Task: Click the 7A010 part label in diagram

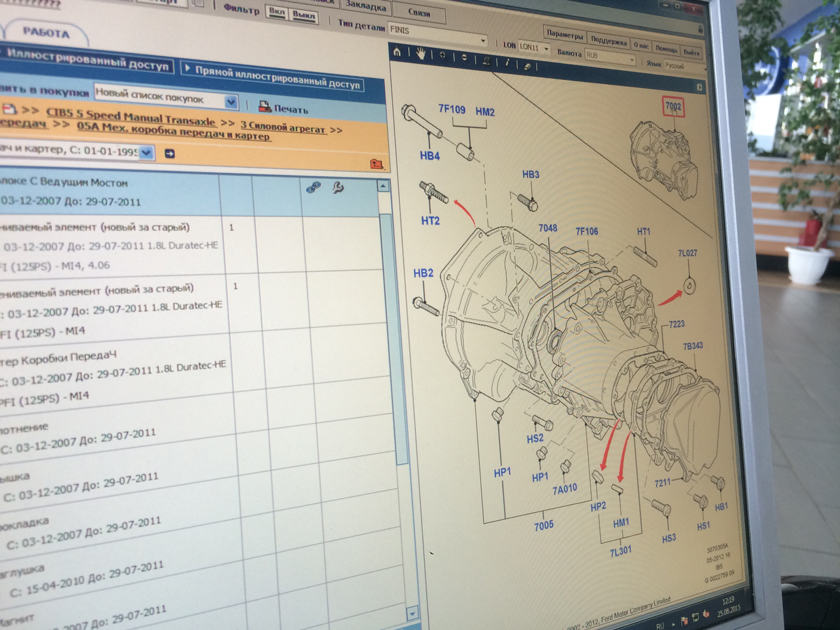Action: click(x=565, y=489)
